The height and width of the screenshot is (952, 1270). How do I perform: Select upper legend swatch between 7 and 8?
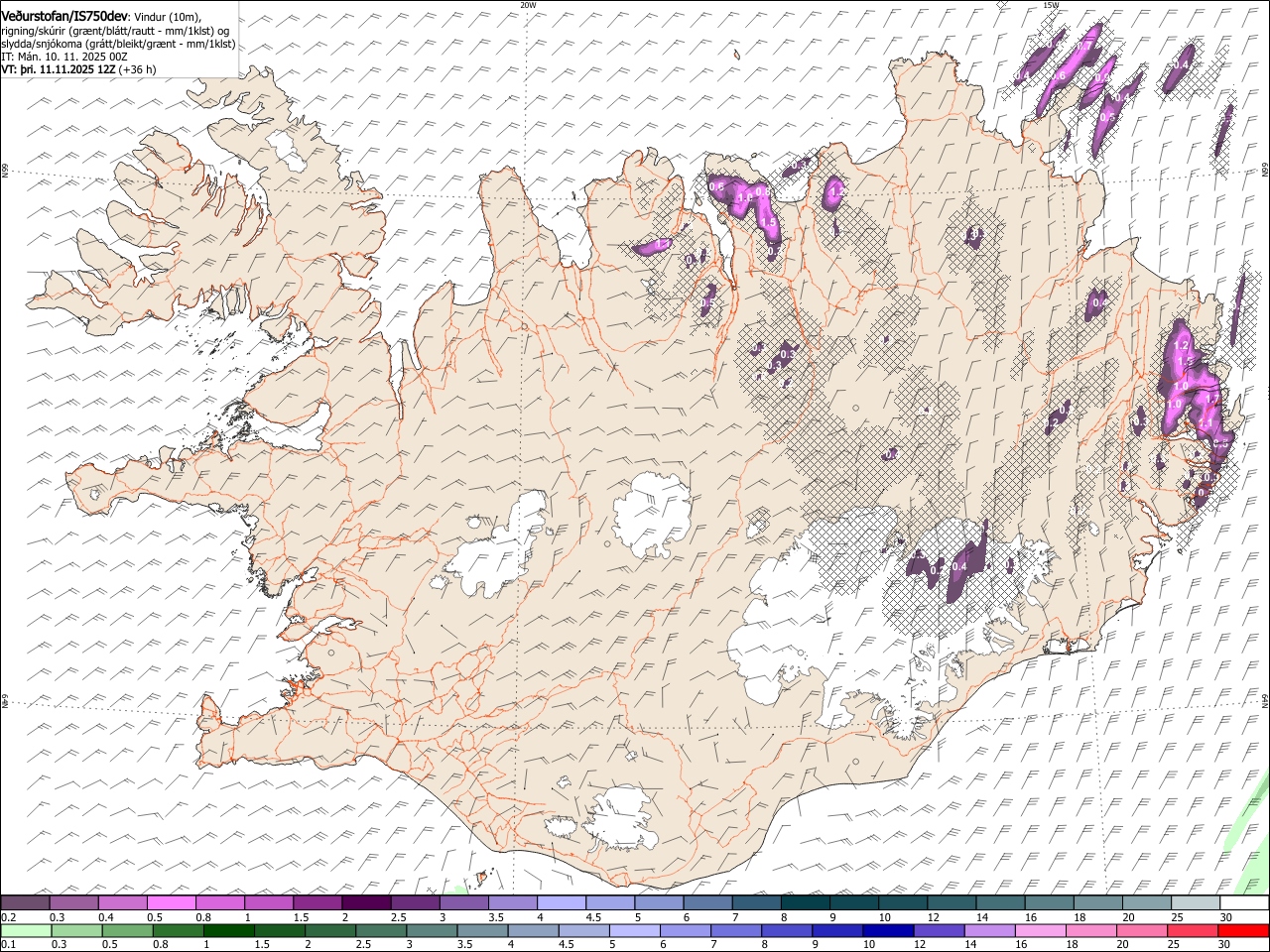pyautogui.click(x=756, y=902)
